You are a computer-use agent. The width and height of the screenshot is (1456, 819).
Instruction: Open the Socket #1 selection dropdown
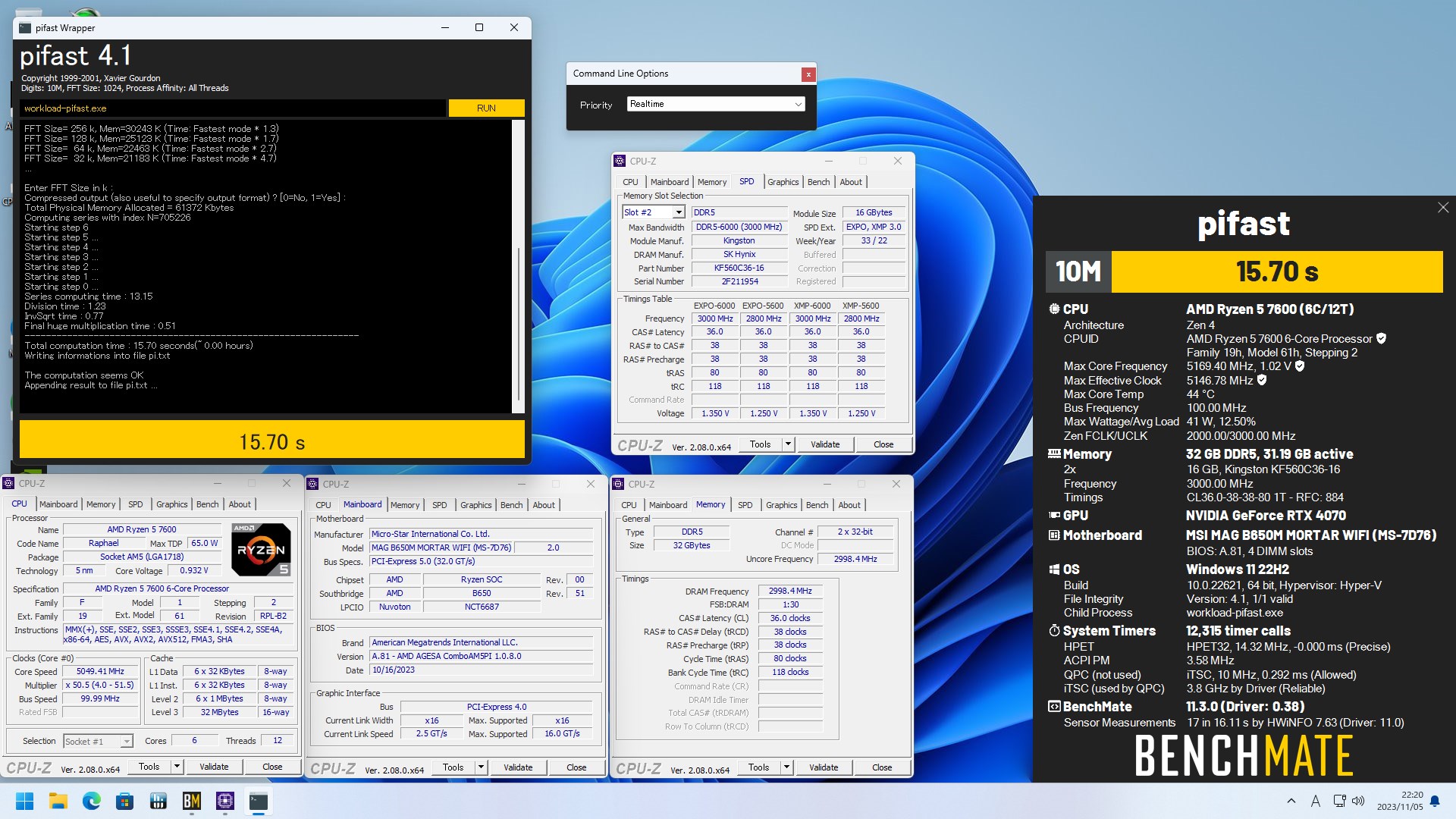click(98, 741)
